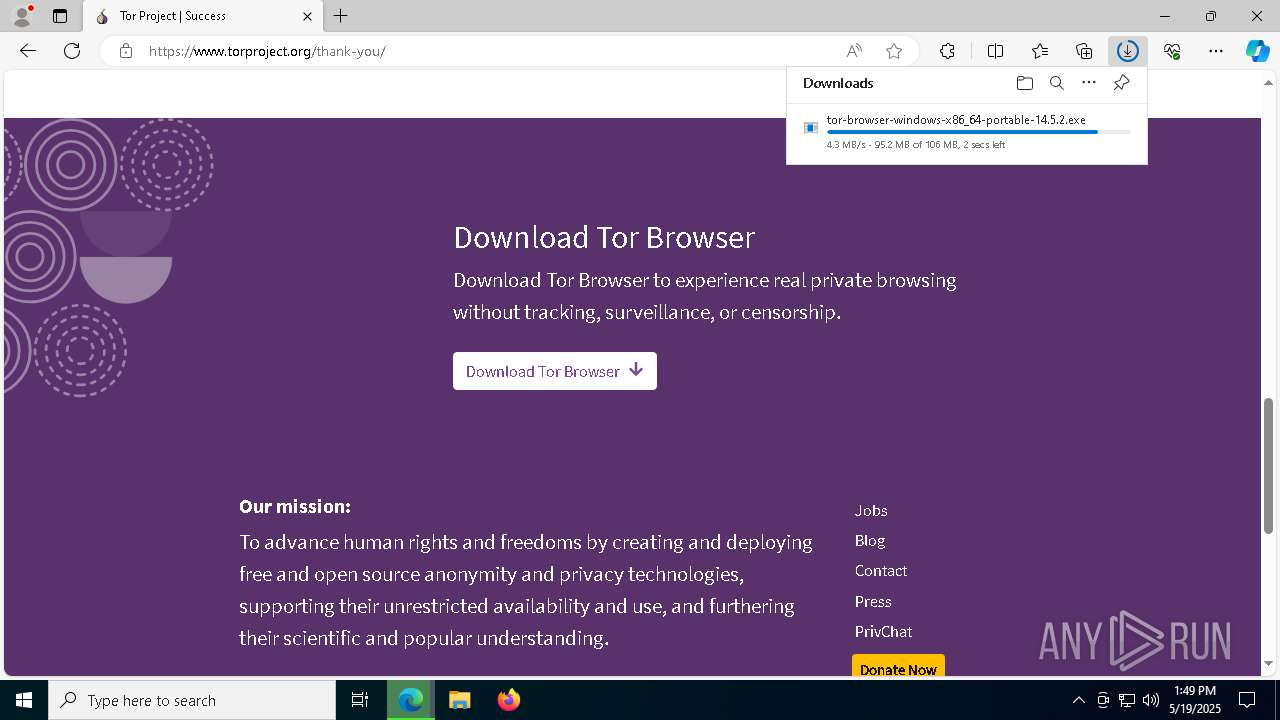Select the tor-browser-windows-x86_64-portable-14.5.2.exe download
1280x720 pixels.
coord(966,132)
